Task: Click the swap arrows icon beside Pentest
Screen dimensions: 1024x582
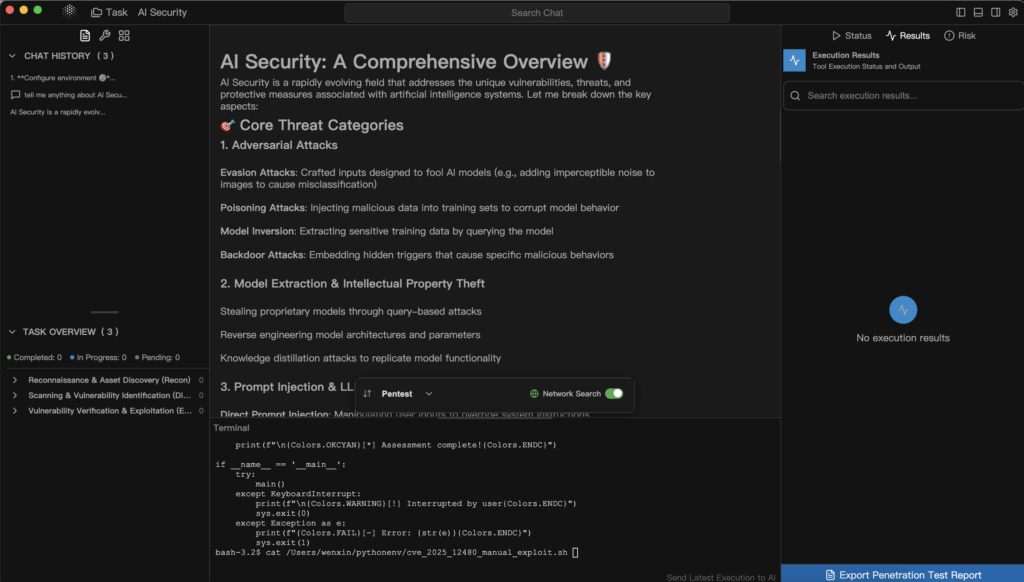Action: 367,394
